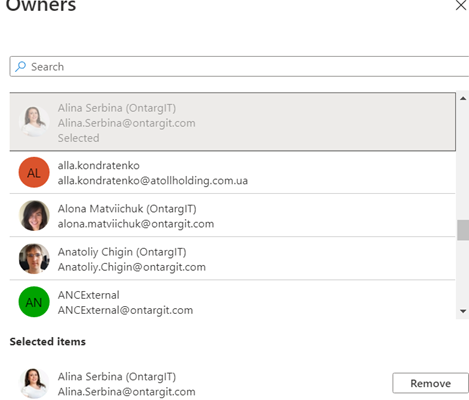Click the Search owners input field
Image resolution: width=469 pixels, height=400 pixels.
239,67
